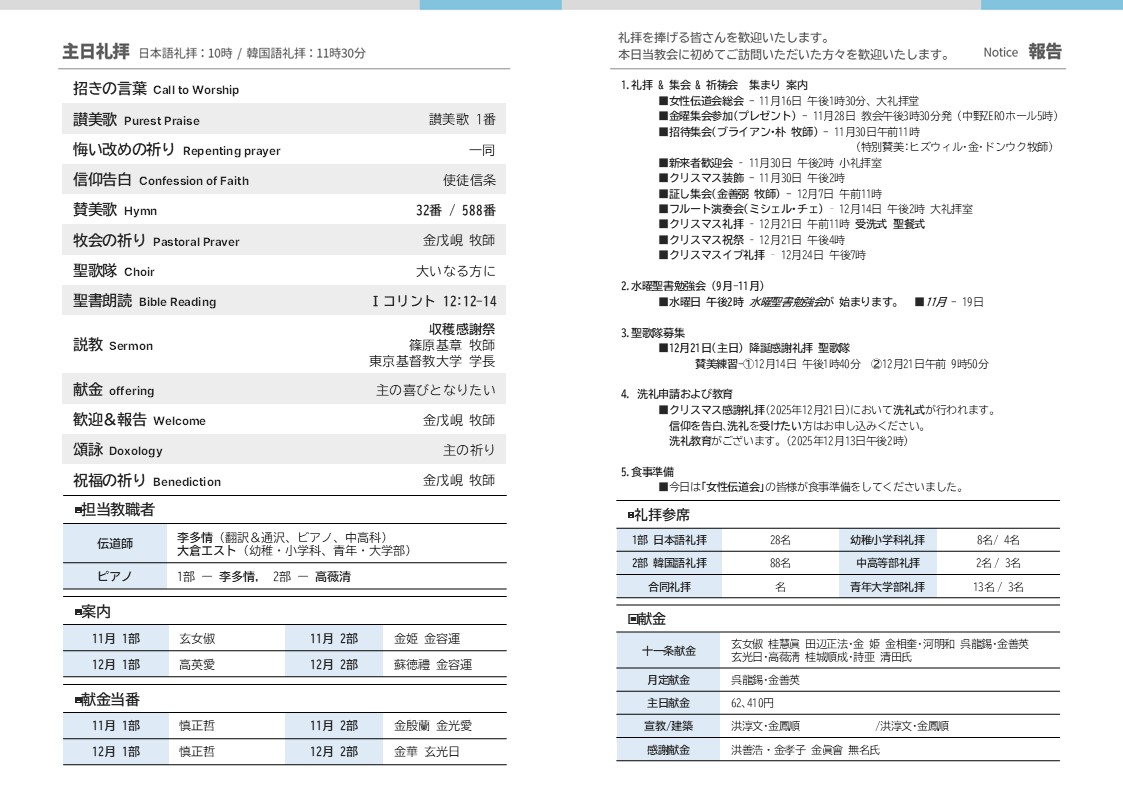Click the 伝道師 label cell
1123x794 pixels.
point(114,544)
